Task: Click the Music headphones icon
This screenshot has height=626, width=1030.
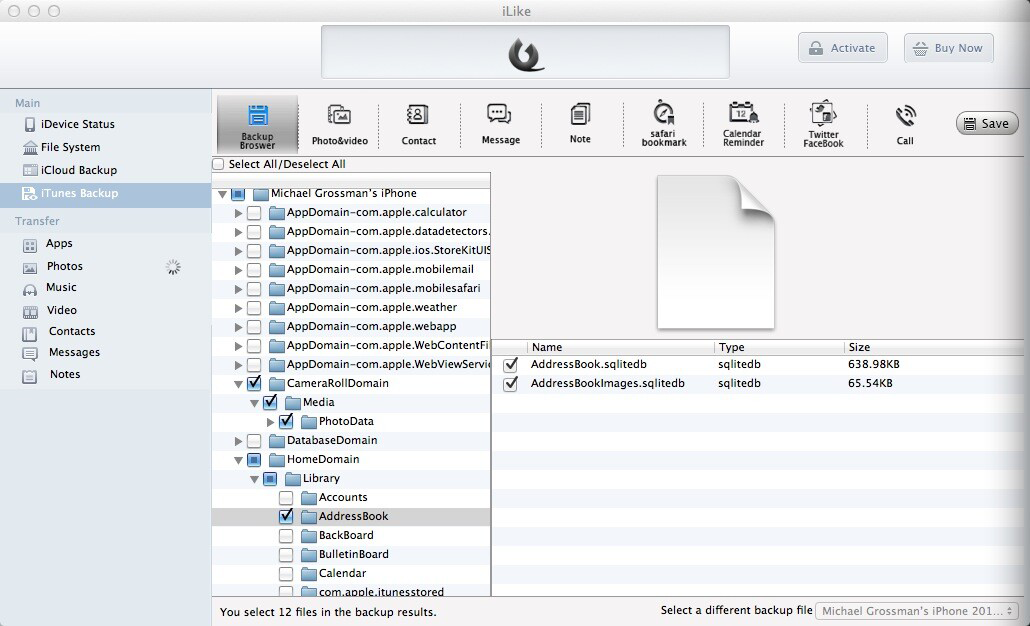Action: [30, 290]
